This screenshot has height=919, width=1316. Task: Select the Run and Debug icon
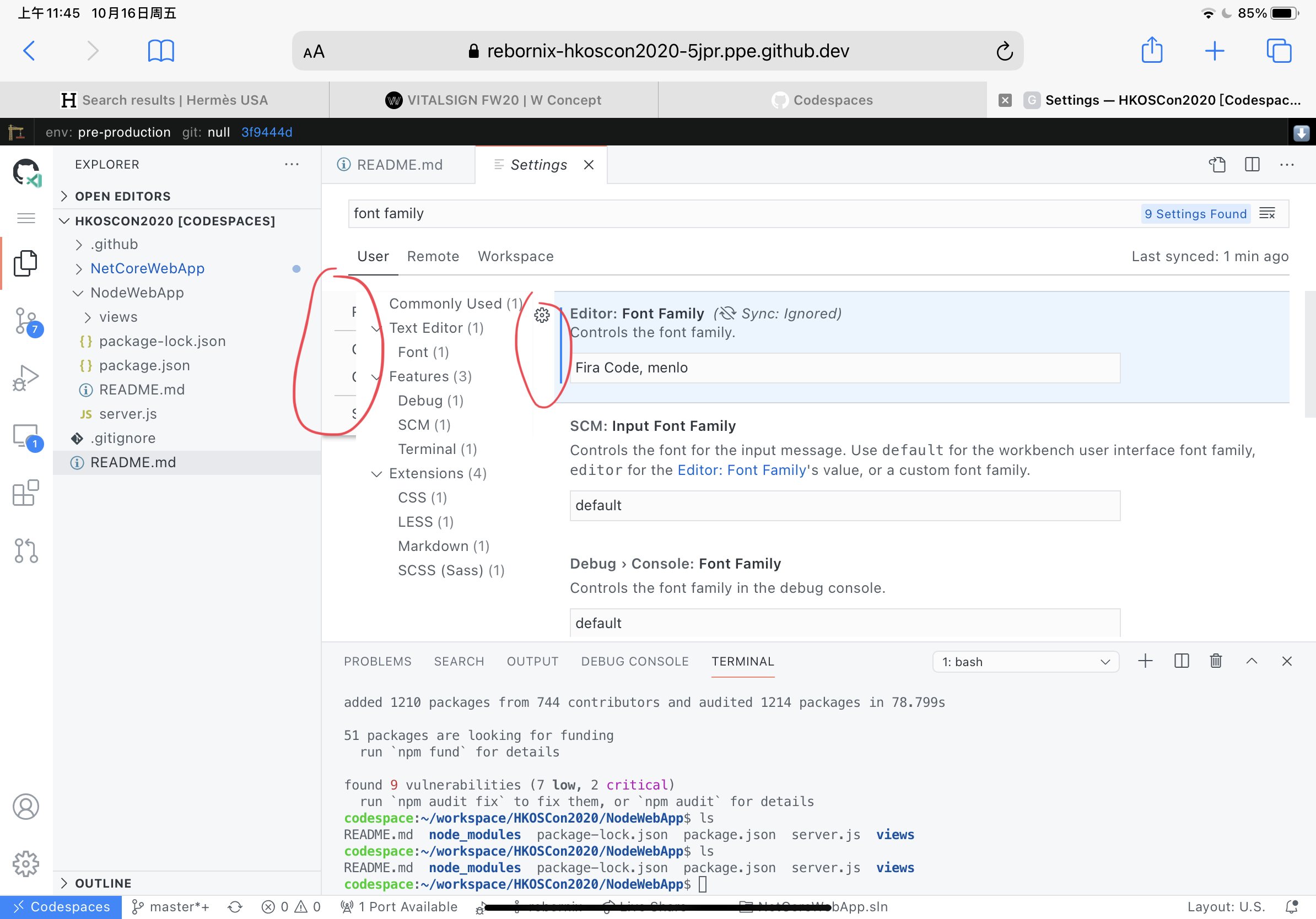[x=26, y=378]
